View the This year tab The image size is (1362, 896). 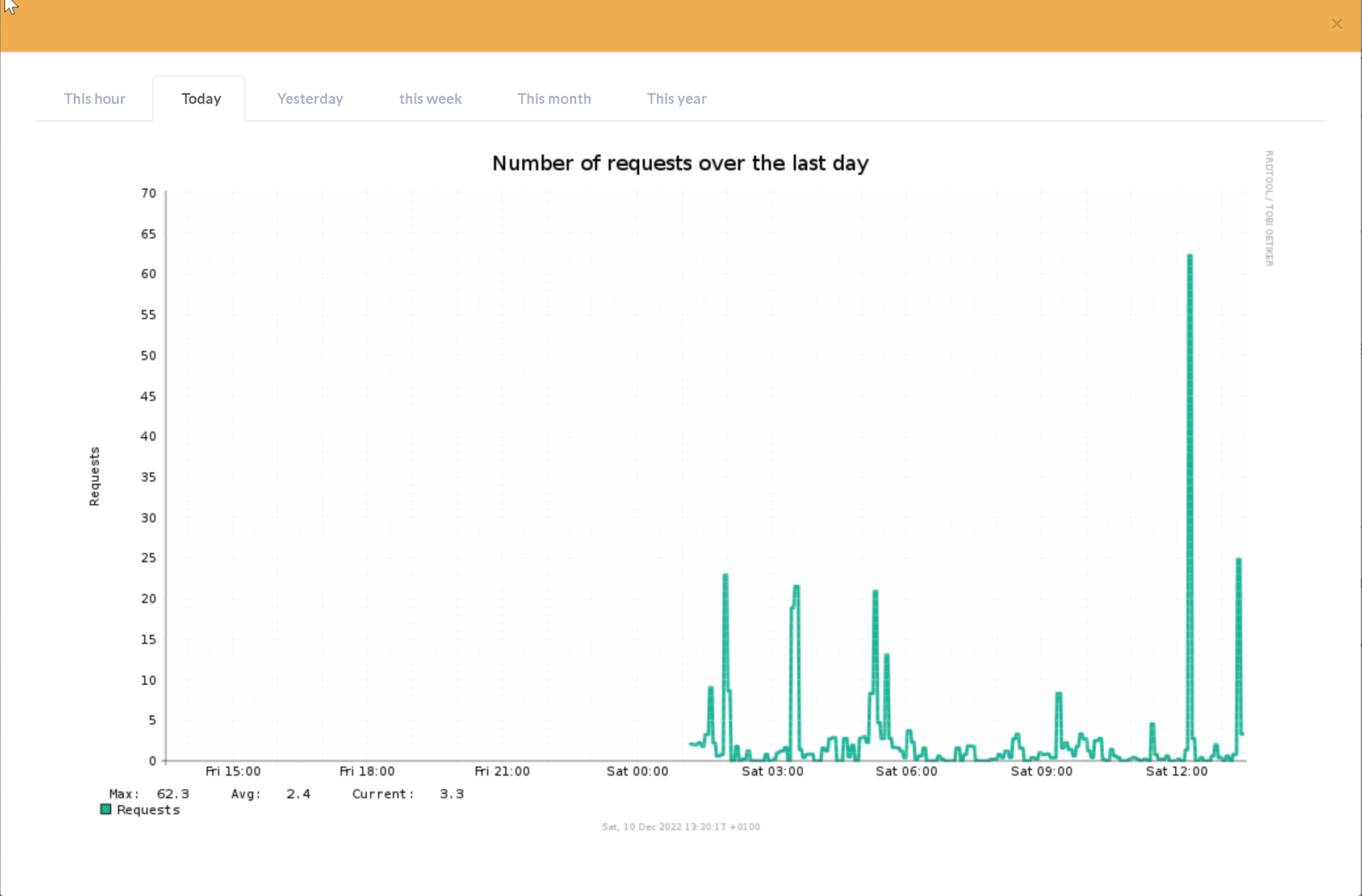point(676,98)
